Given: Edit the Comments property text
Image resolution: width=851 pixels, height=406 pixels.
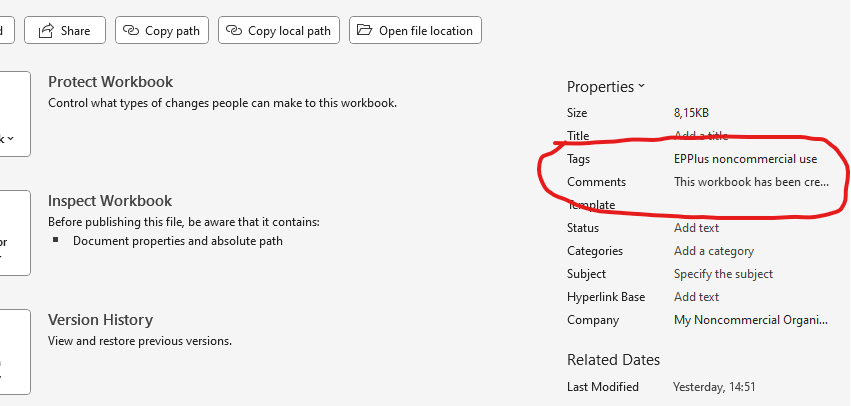Looking at the screenshot, I should pyautogui.click(x=751, y=182).
